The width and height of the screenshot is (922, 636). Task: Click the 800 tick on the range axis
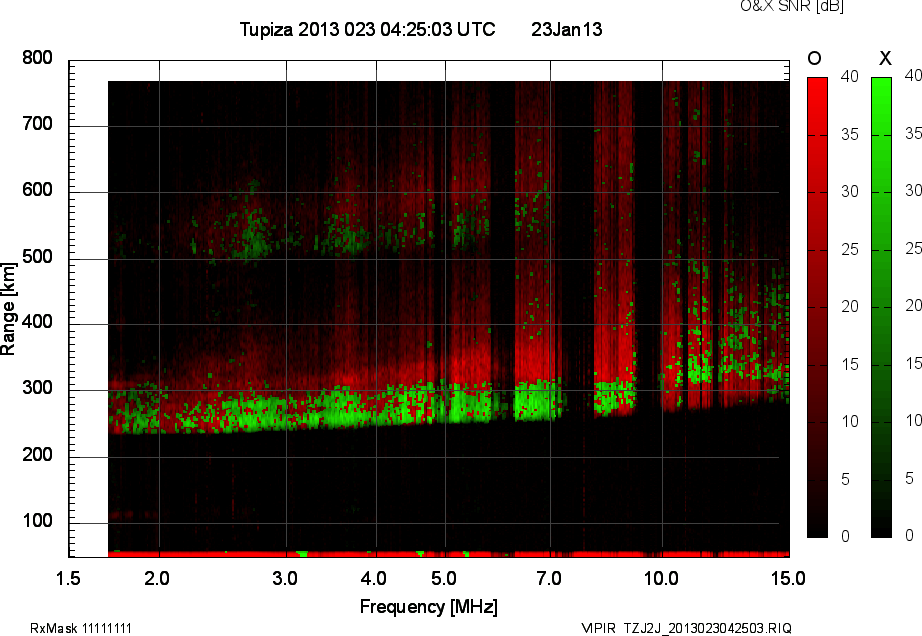coord(37,59)
